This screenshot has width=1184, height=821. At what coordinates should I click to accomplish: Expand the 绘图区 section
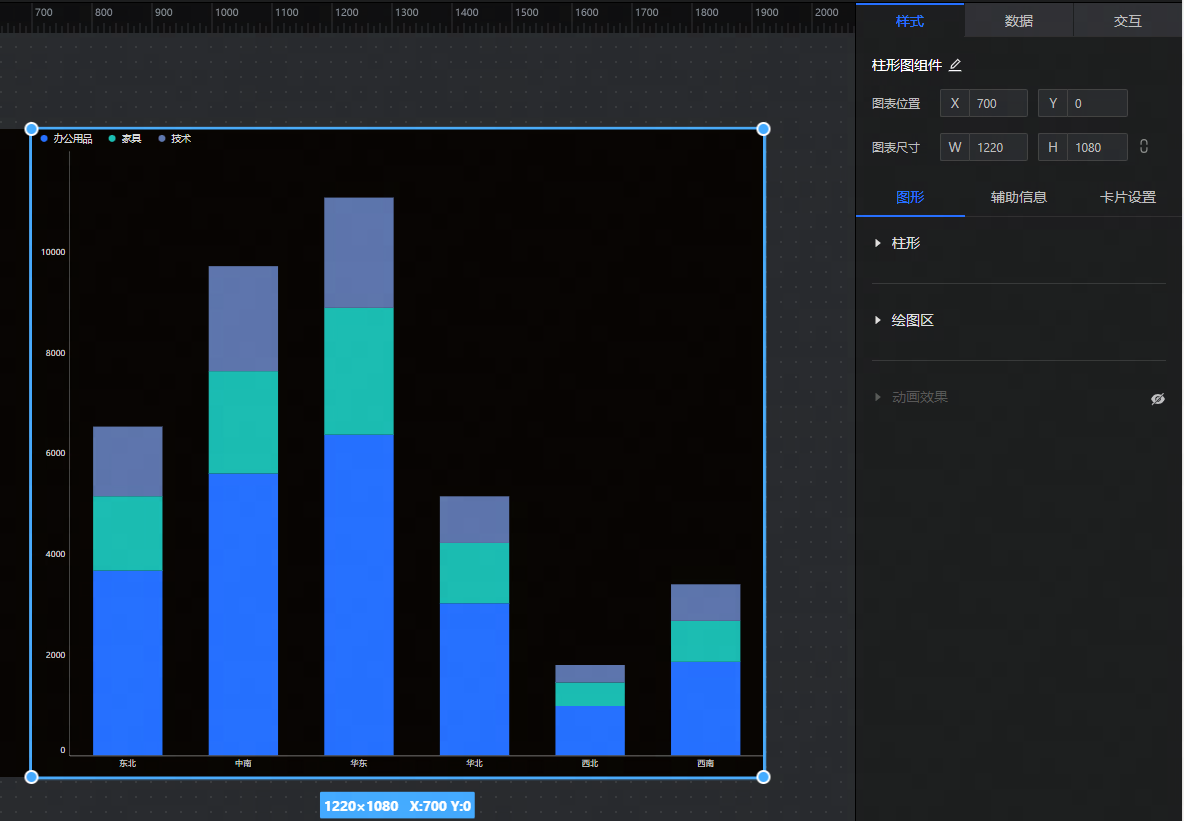878,321
